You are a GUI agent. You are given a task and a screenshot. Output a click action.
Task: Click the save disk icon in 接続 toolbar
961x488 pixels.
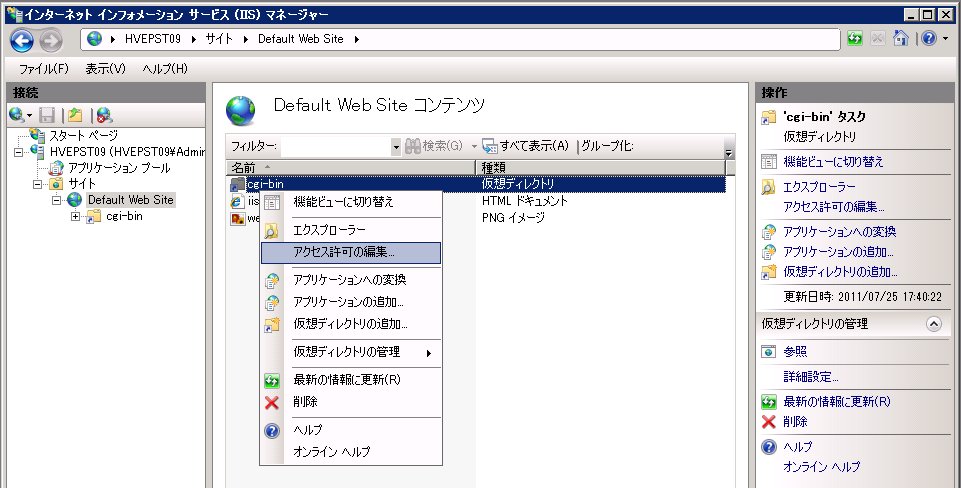click(x=47, y=115)
